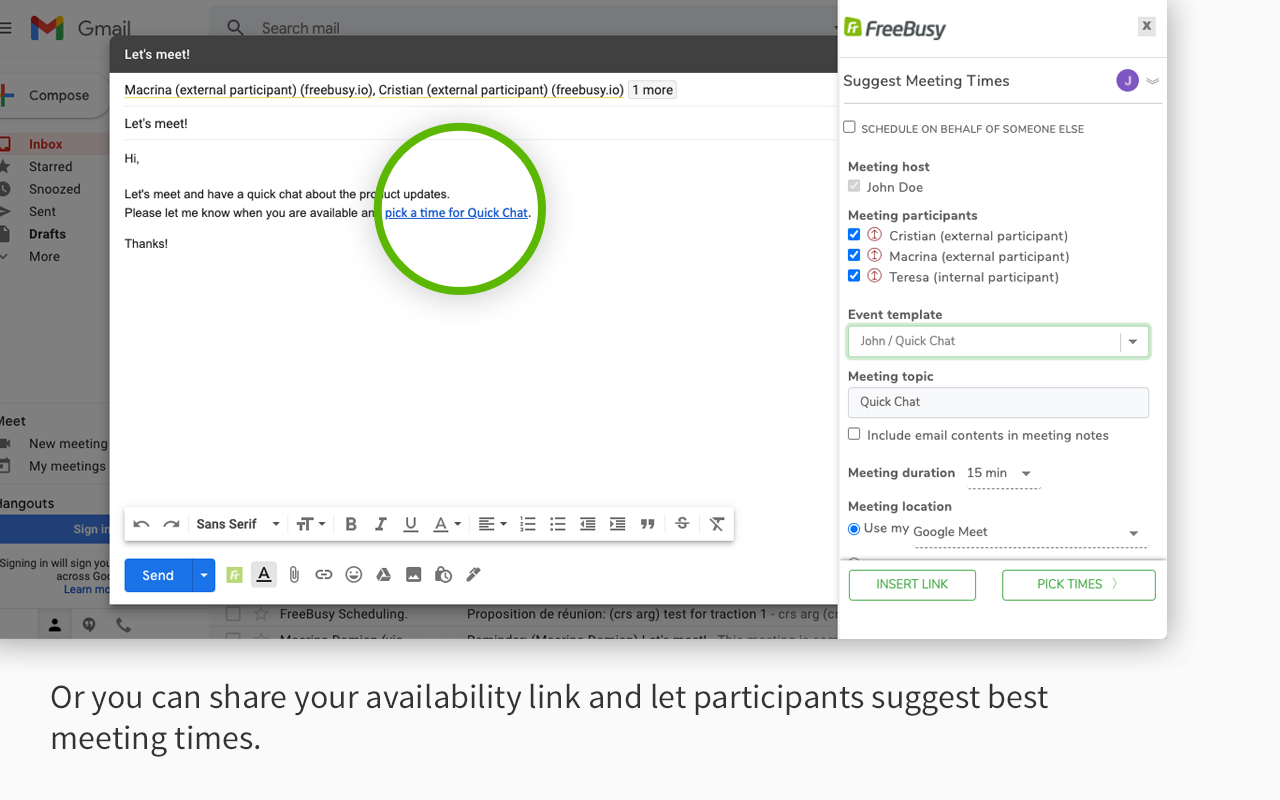Remove formatting from selected text
The width and height of the screenshot is (1280, 800).
point(717,524)
